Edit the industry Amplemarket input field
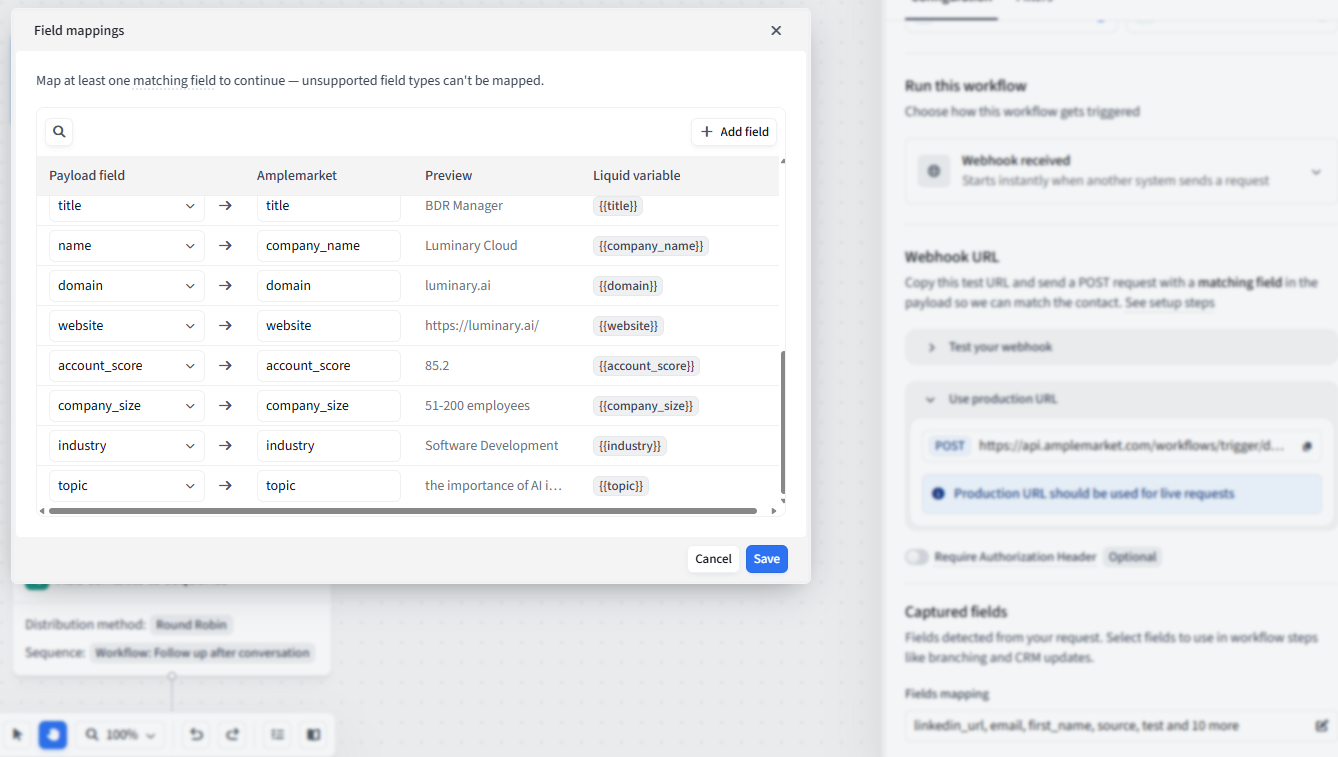1338x757 pixels. (329, 446)
